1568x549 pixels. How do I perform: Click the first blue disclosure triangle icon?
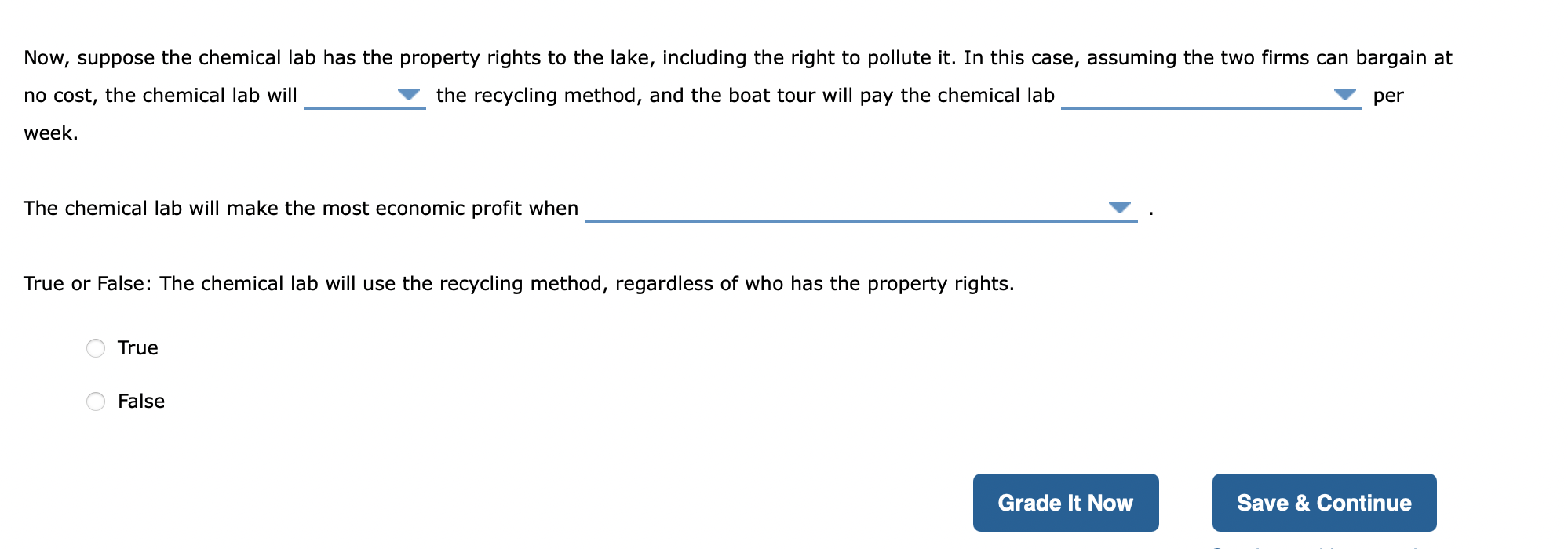(409, 96)
